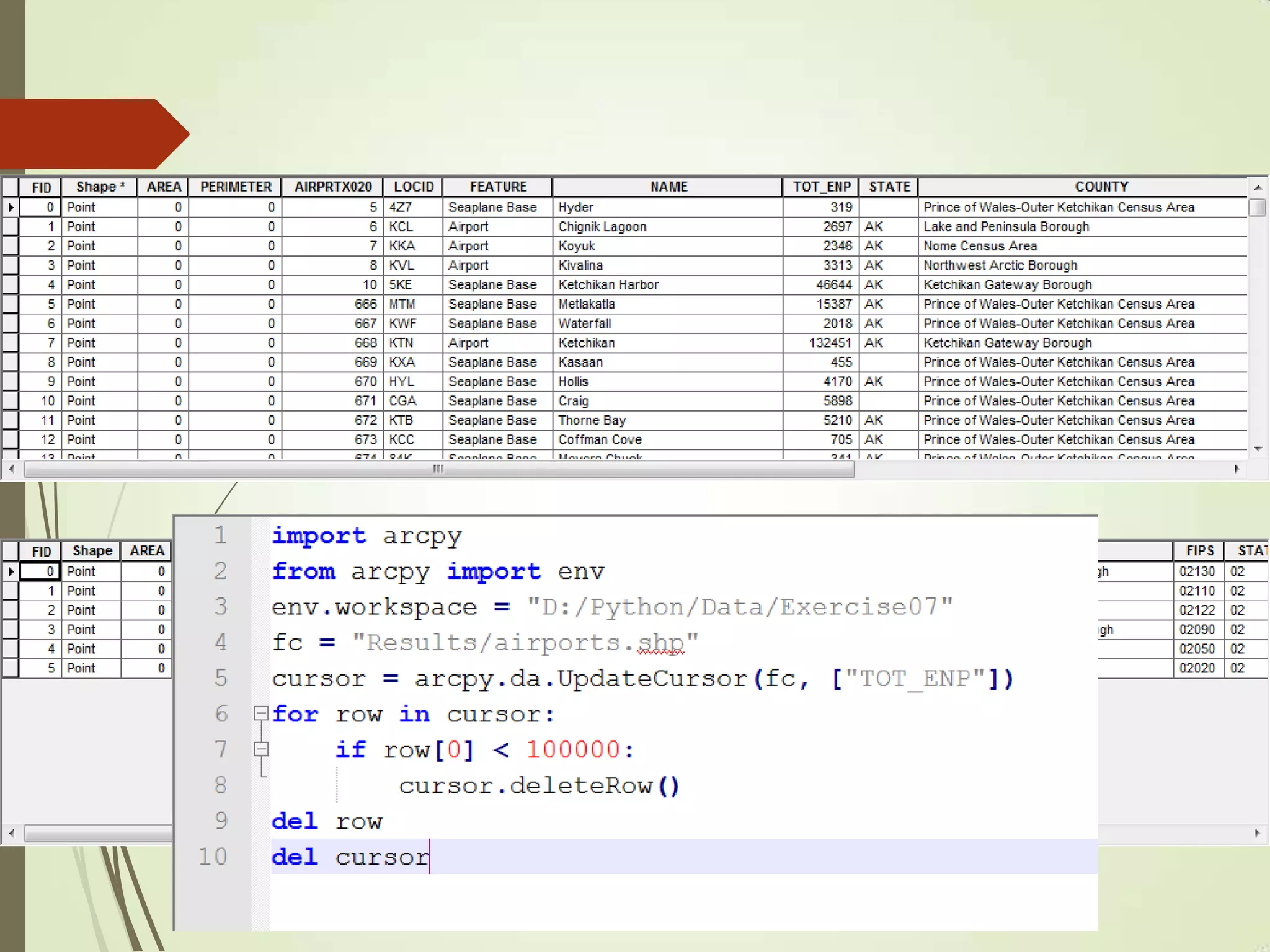The image size is (1270, 952).
Task: Click the LOCID column header
Action: (414, 187)
